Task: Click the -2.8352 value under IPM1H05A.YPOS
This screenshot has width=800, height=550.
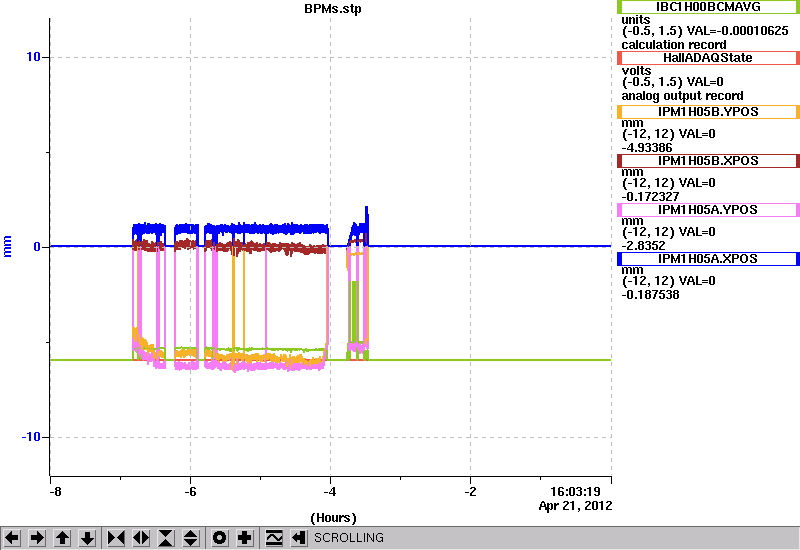Action: [643, 246]
